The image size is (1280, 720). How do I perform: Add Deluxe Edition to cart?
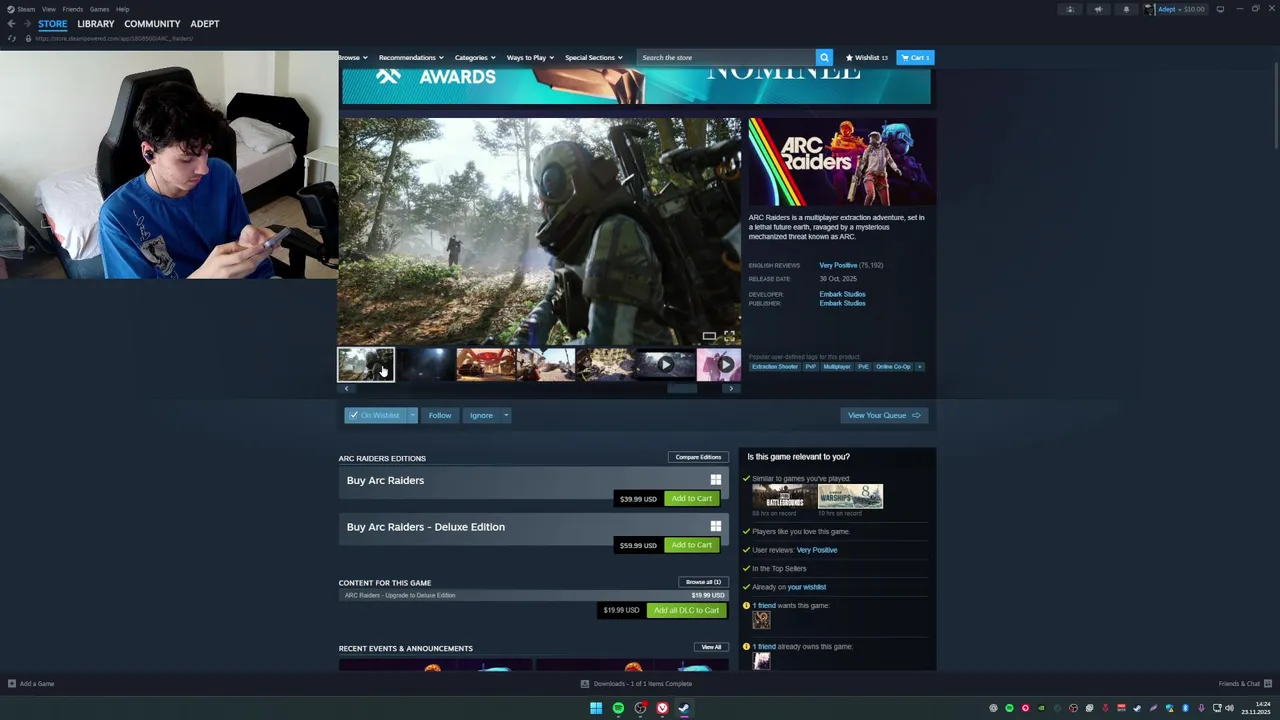692,545
